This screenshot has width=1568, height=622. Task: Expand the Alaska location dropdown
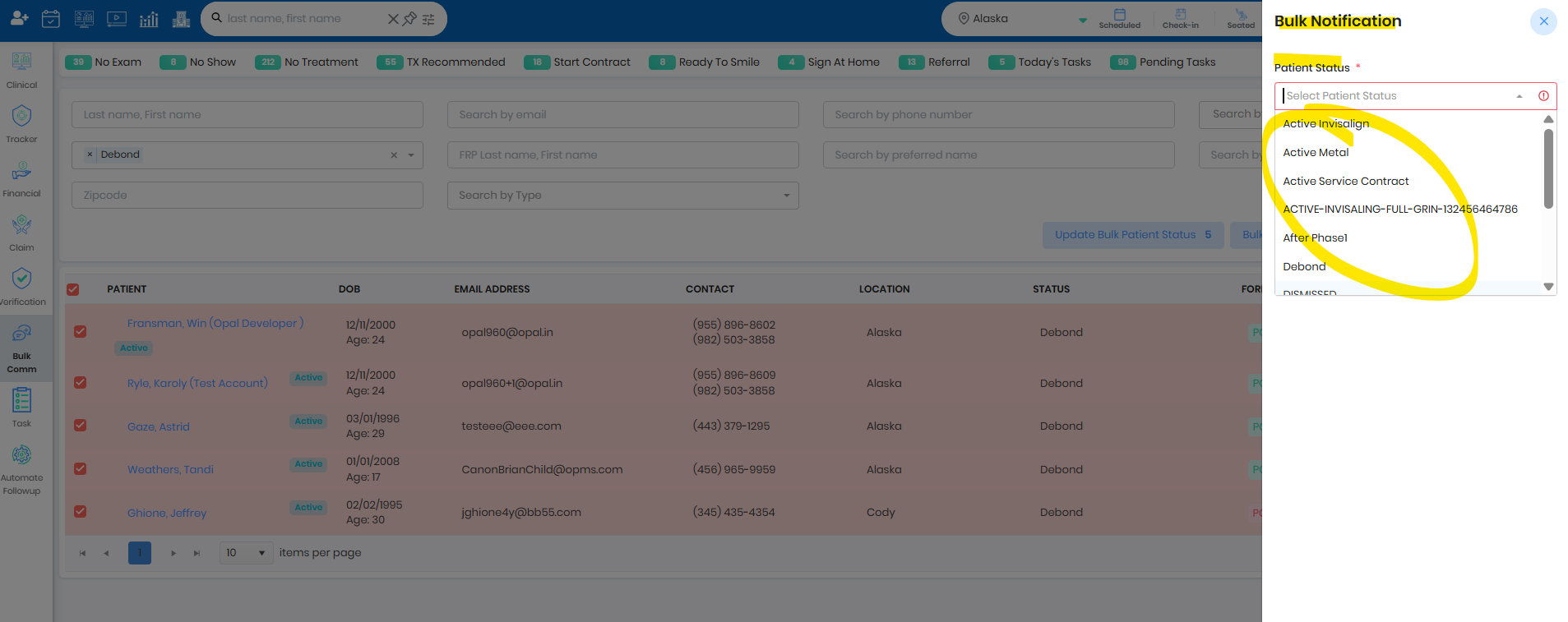coord(1083,20)
